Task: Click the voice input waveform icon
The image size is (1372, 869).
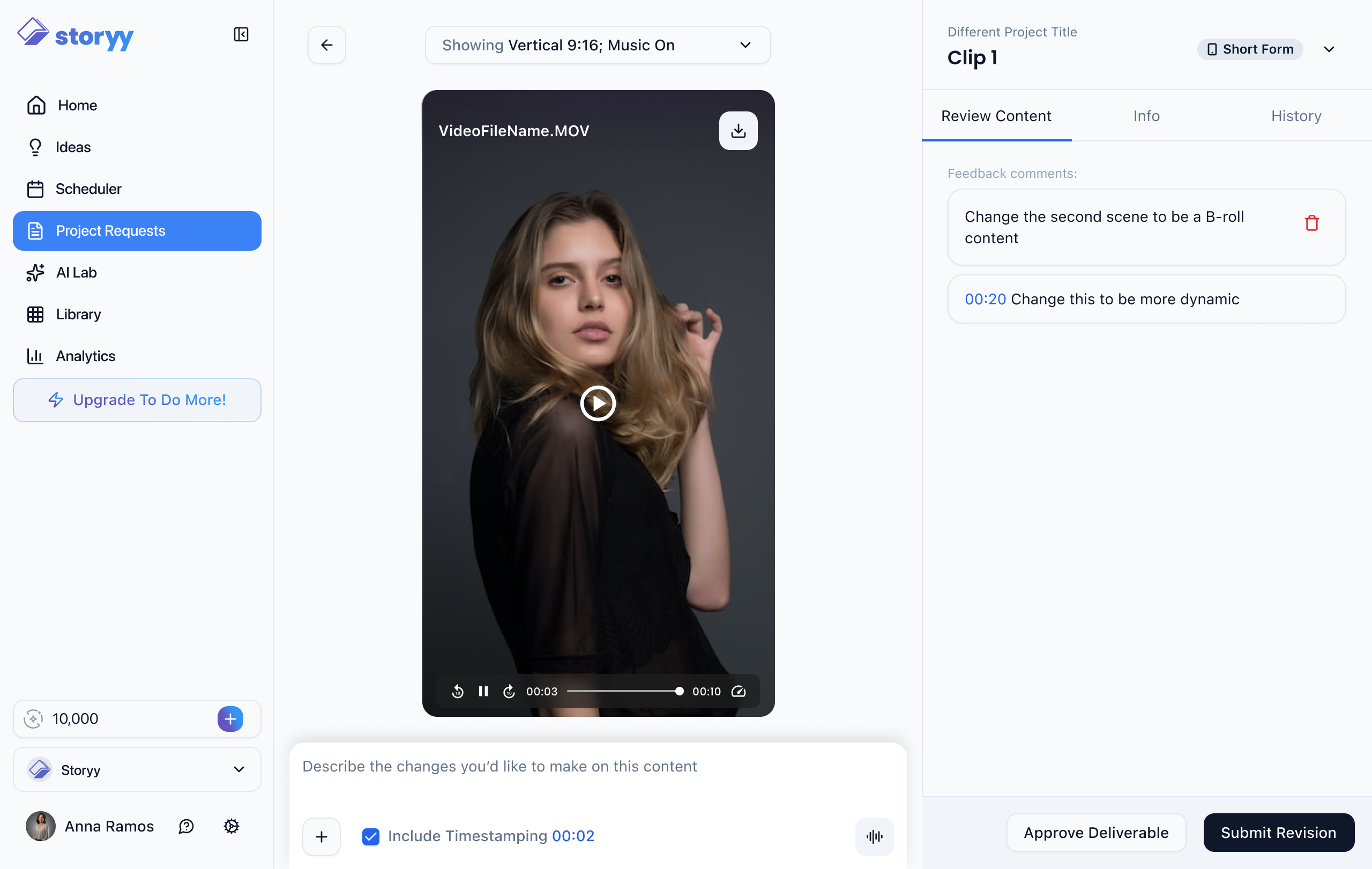Action: 874,836
